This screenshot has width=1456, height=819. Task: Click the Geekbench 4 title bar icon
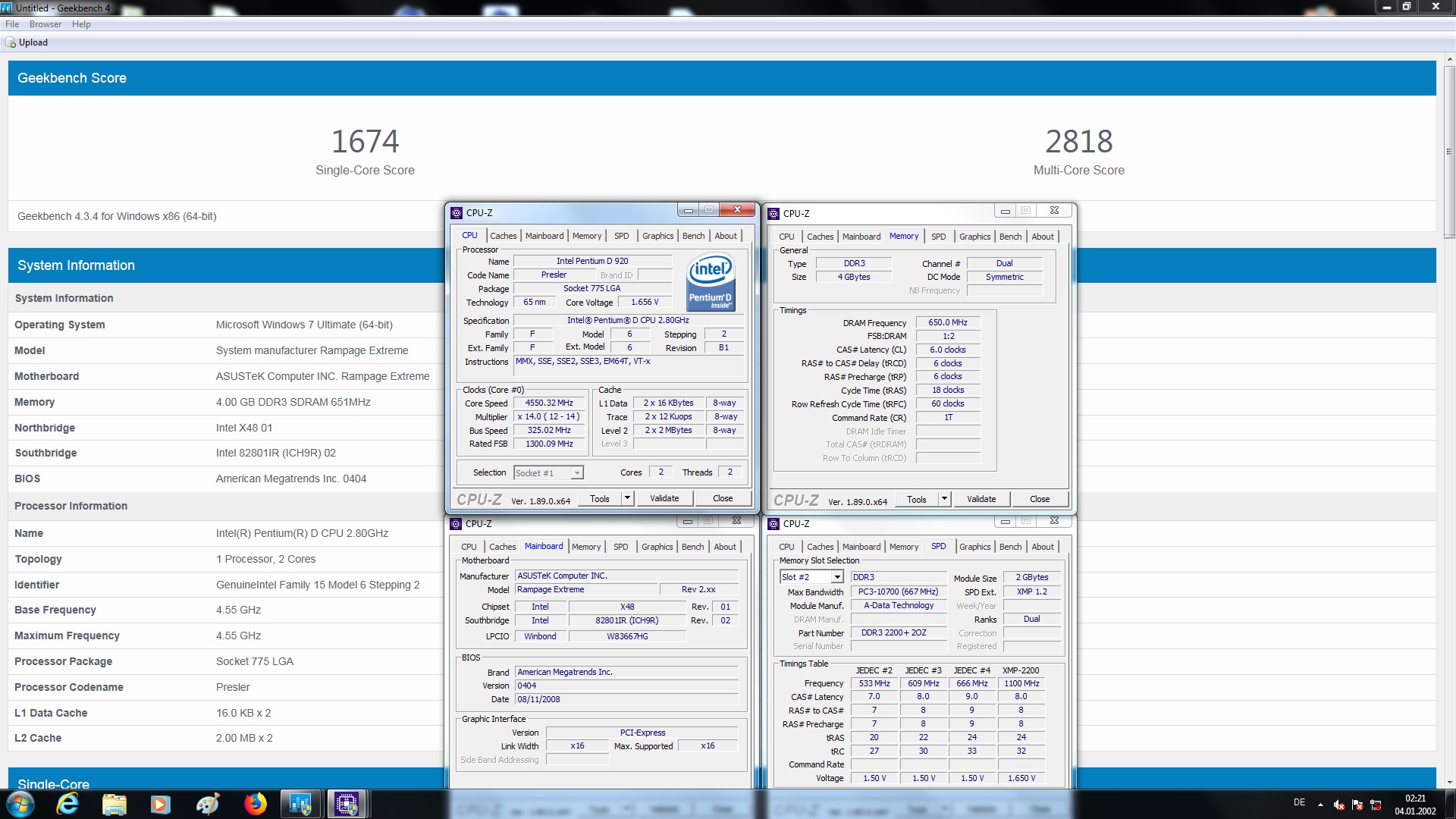click(x=7, y=8)
